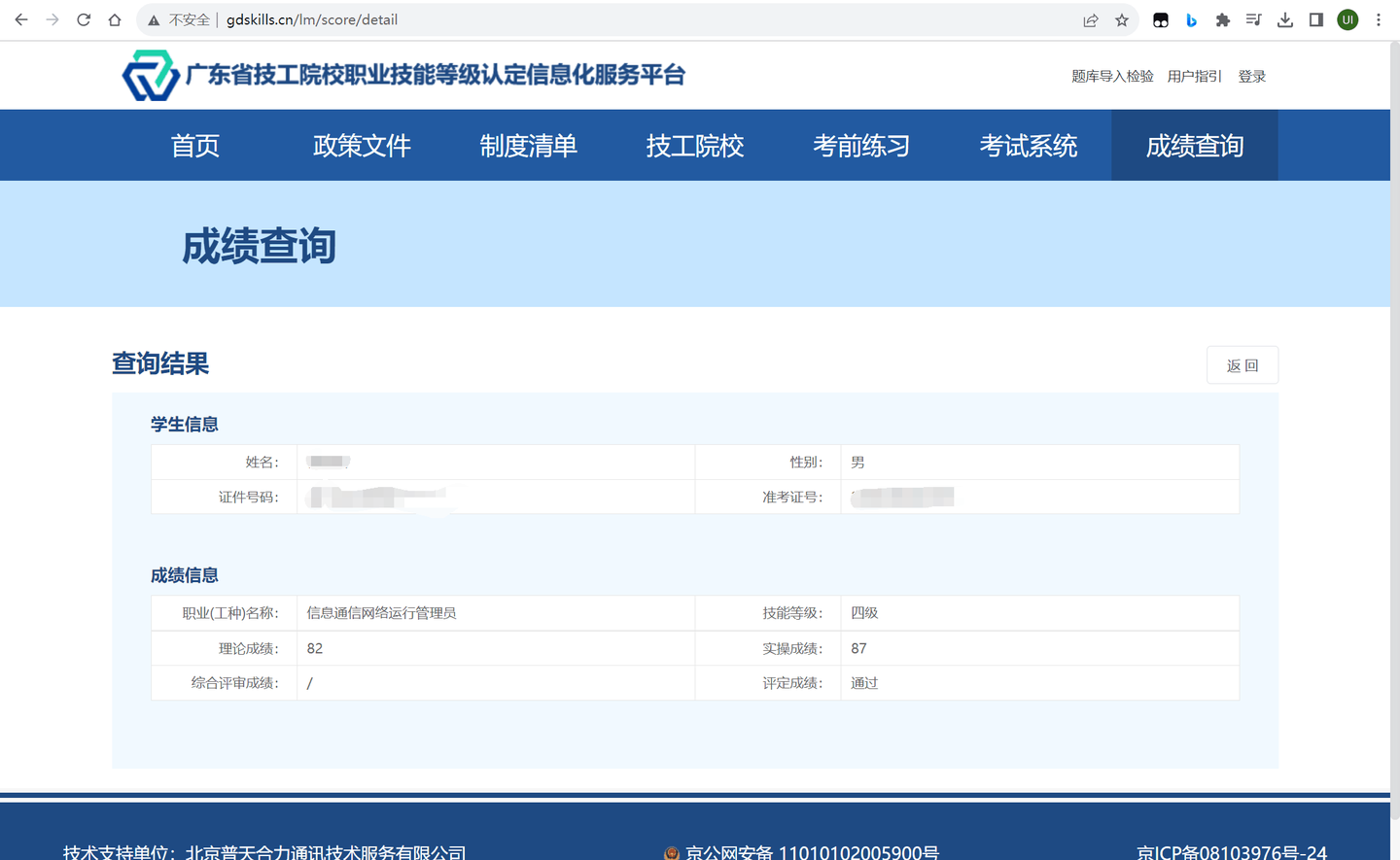
Task: Open the Bing extension icon
Action: coord(1192,19)
